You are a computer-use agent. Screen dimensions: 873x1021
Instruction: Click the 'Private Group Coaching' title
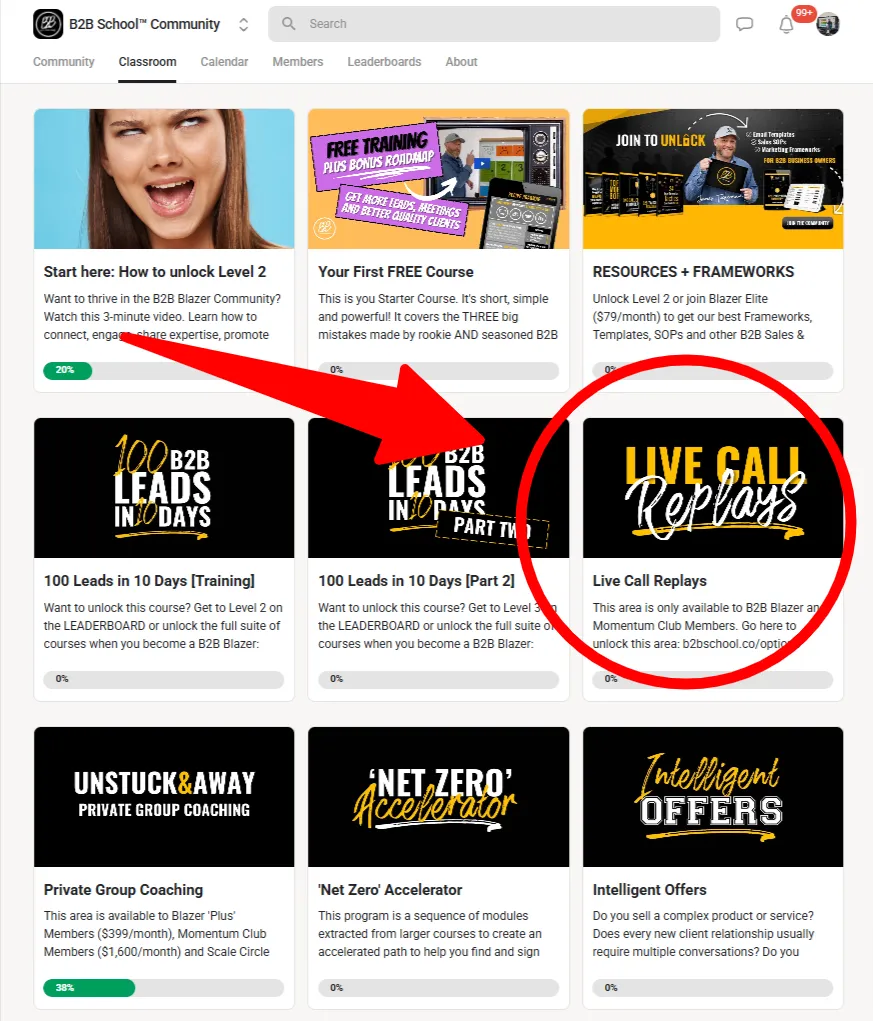pyautogui.click(x=124, y=889)
